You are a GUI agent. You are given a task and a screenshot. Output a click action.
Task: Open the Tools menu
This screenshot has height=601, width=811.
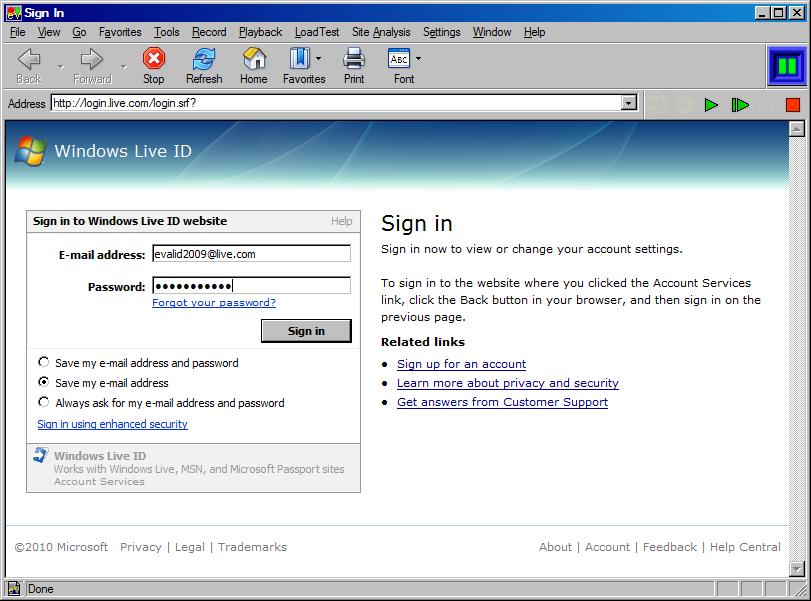pyautogui.click(x=167, y=32)
